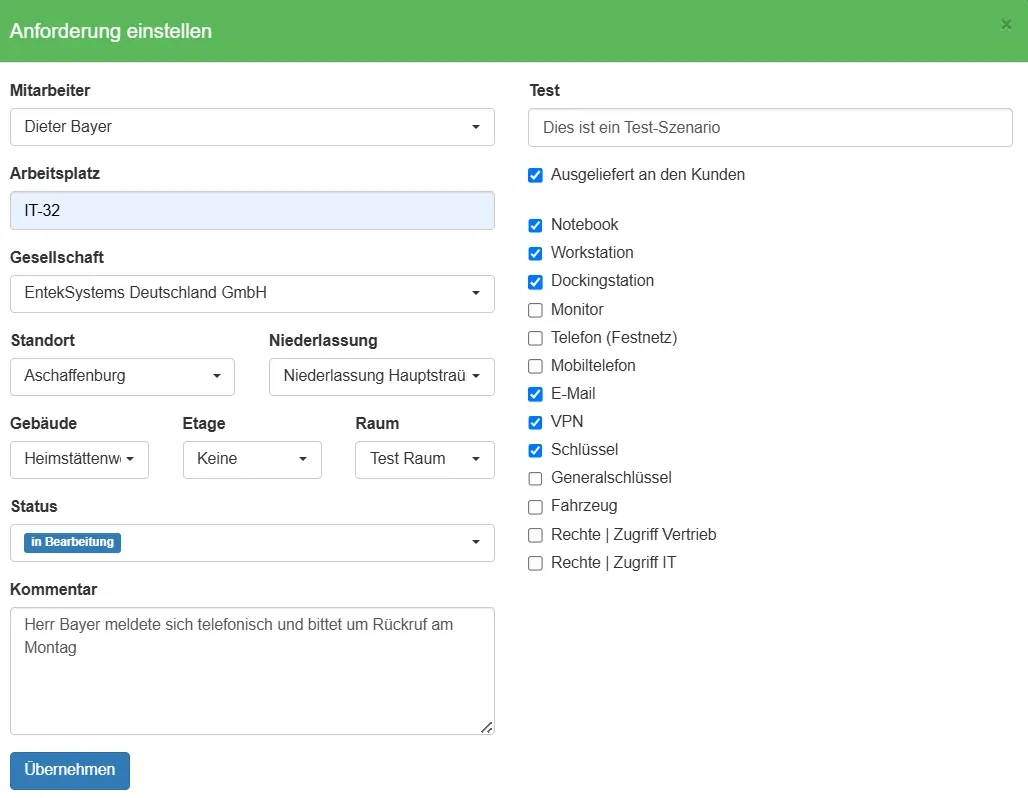The image size is (1028, 798).
Task: Open the Standort dropdown showing Aschaffenburg
Action: click(122, 377)
